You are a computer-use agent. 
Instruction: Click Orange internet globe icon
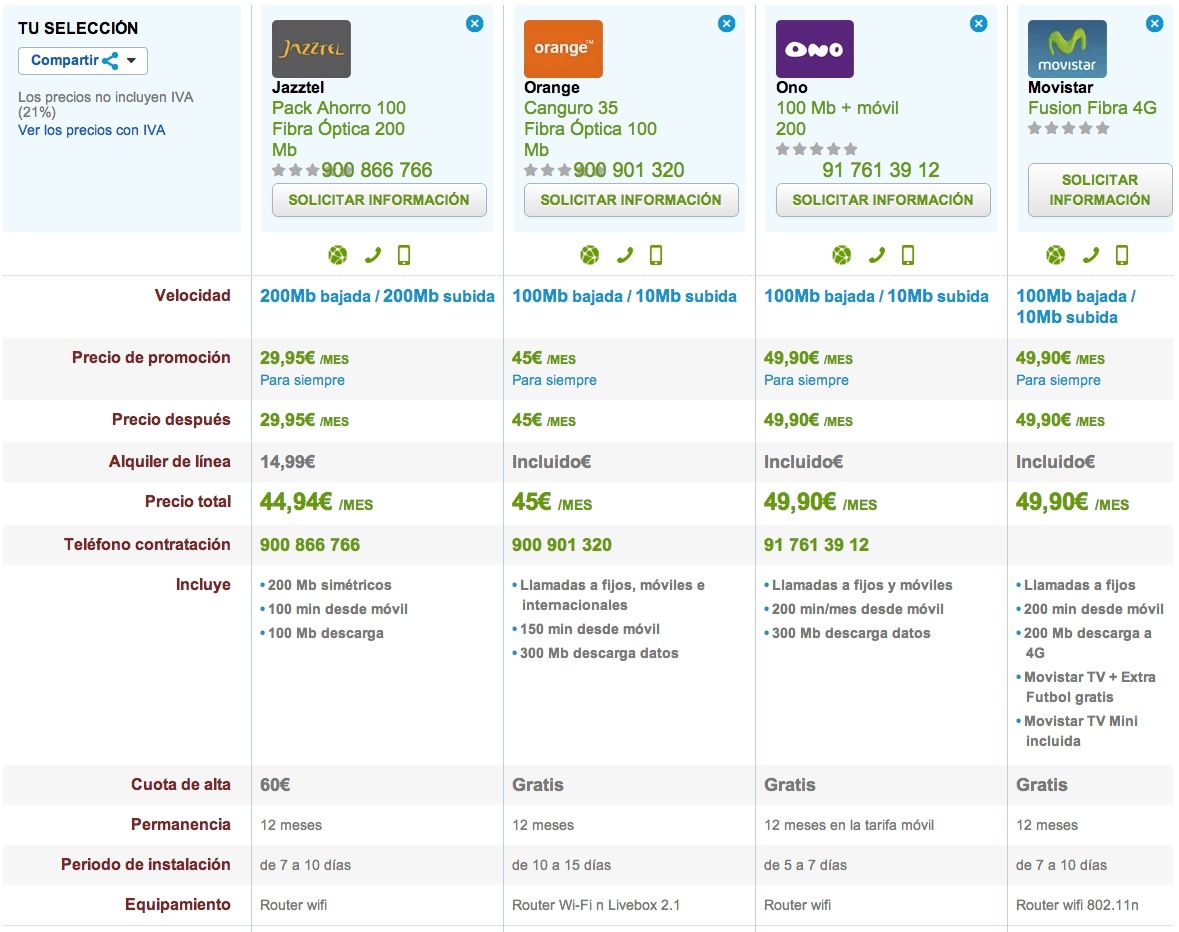pos(590,256)
